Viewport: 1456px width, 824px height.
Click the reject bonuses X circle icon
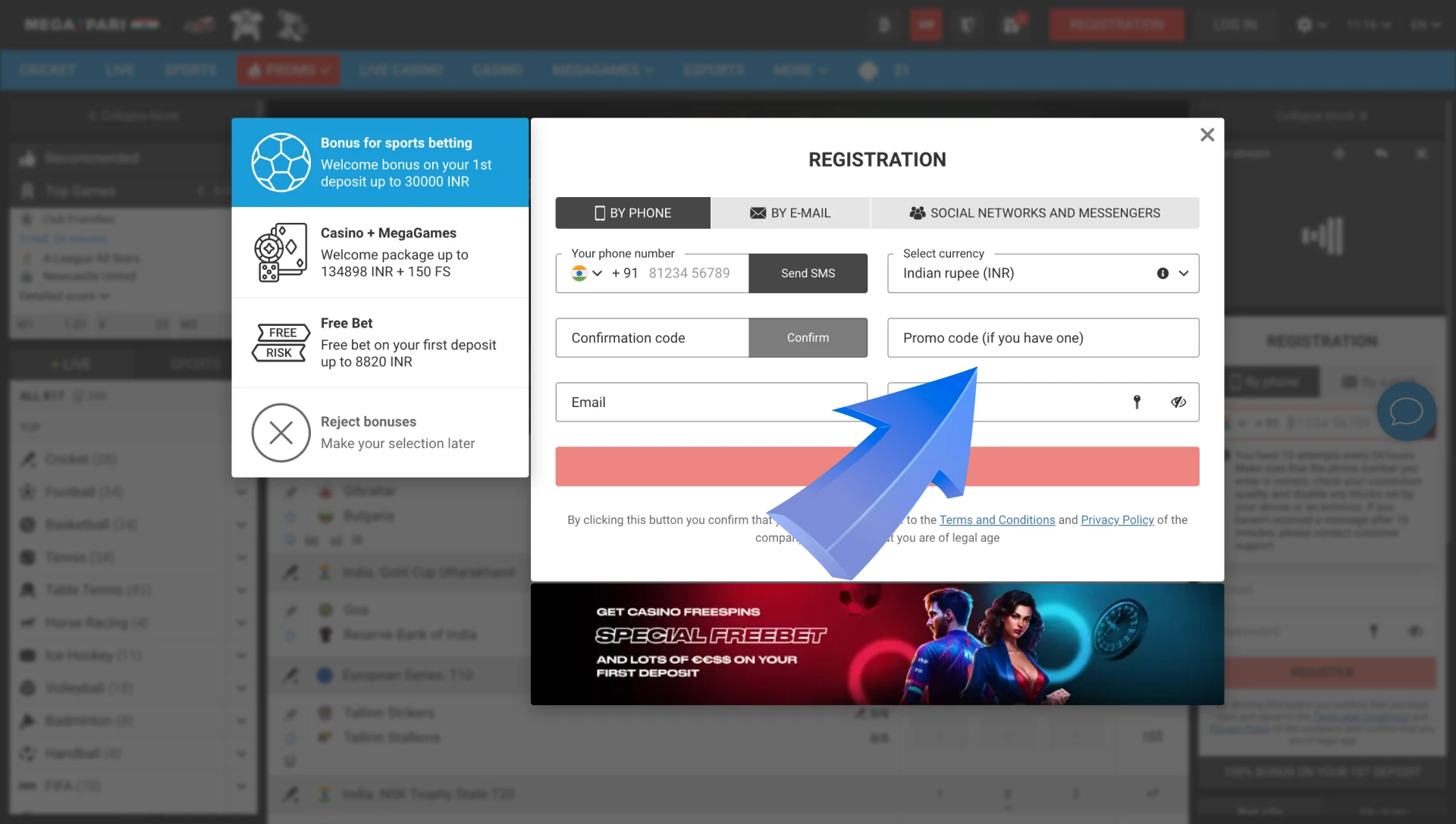[281, 433]
